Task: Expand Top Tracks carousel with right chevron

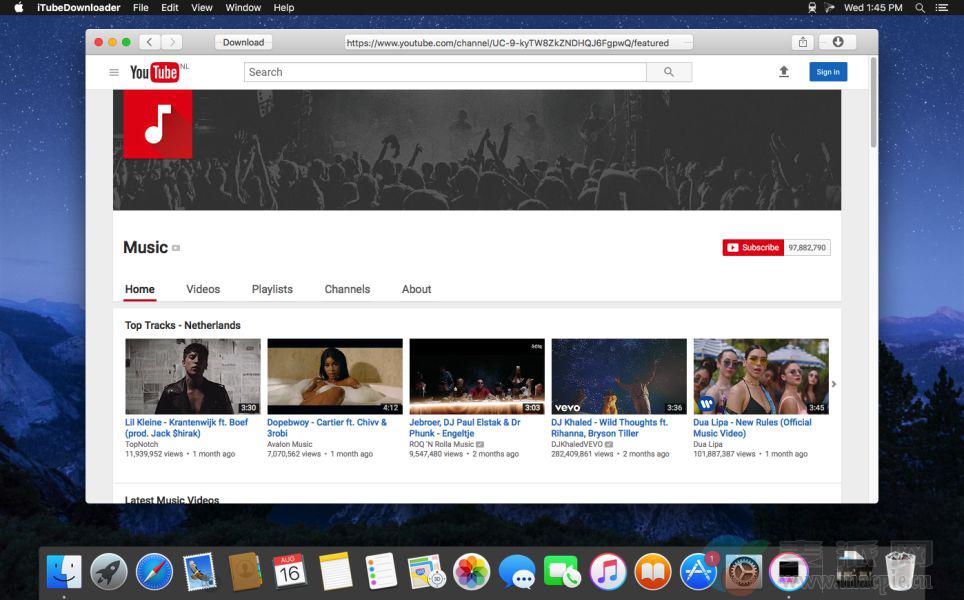Action: pos(834,384)
